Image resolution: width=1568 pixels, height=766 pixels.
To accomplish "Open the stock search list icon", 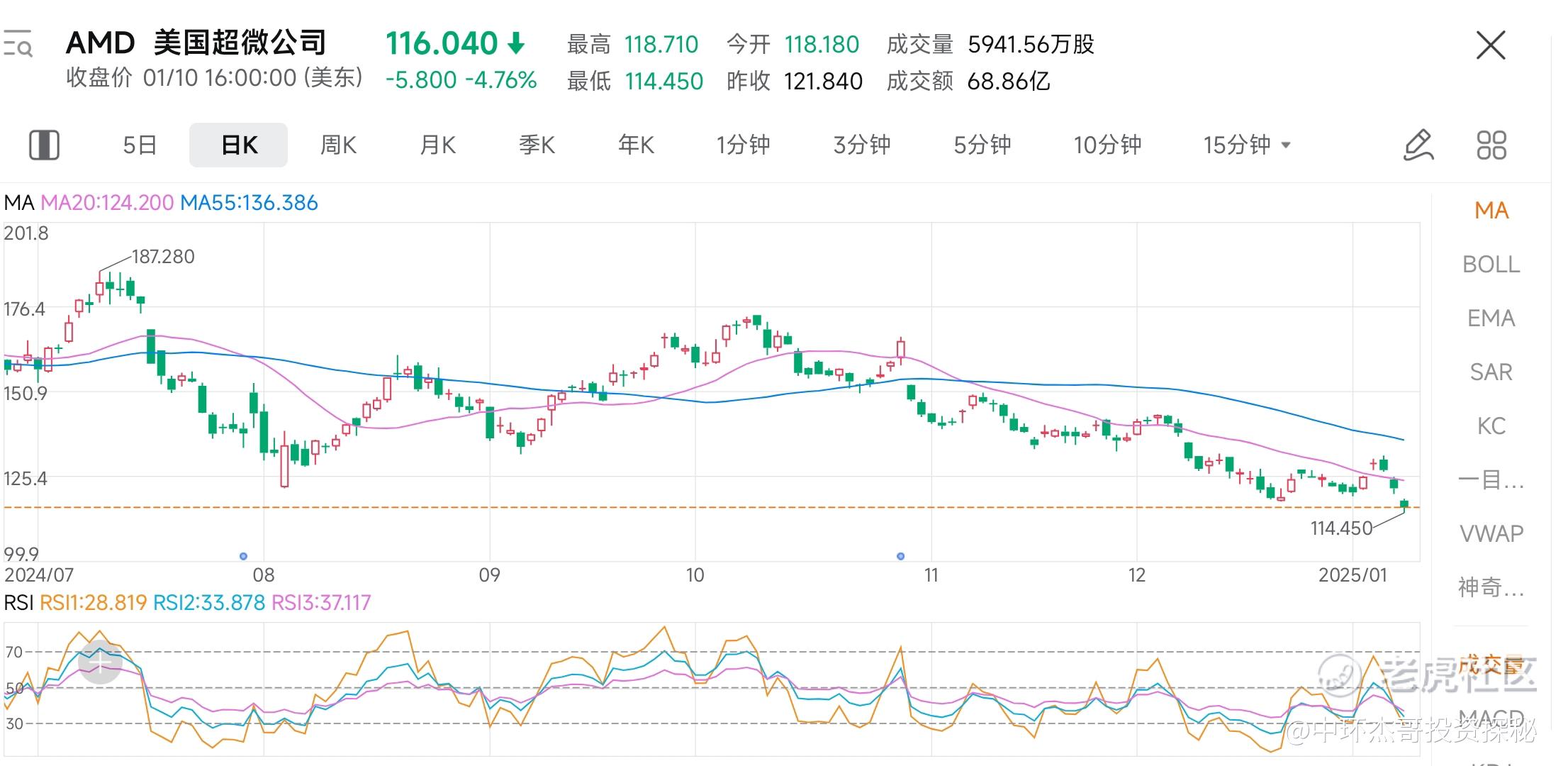I will pyautogui.click(x=18, y=44).
